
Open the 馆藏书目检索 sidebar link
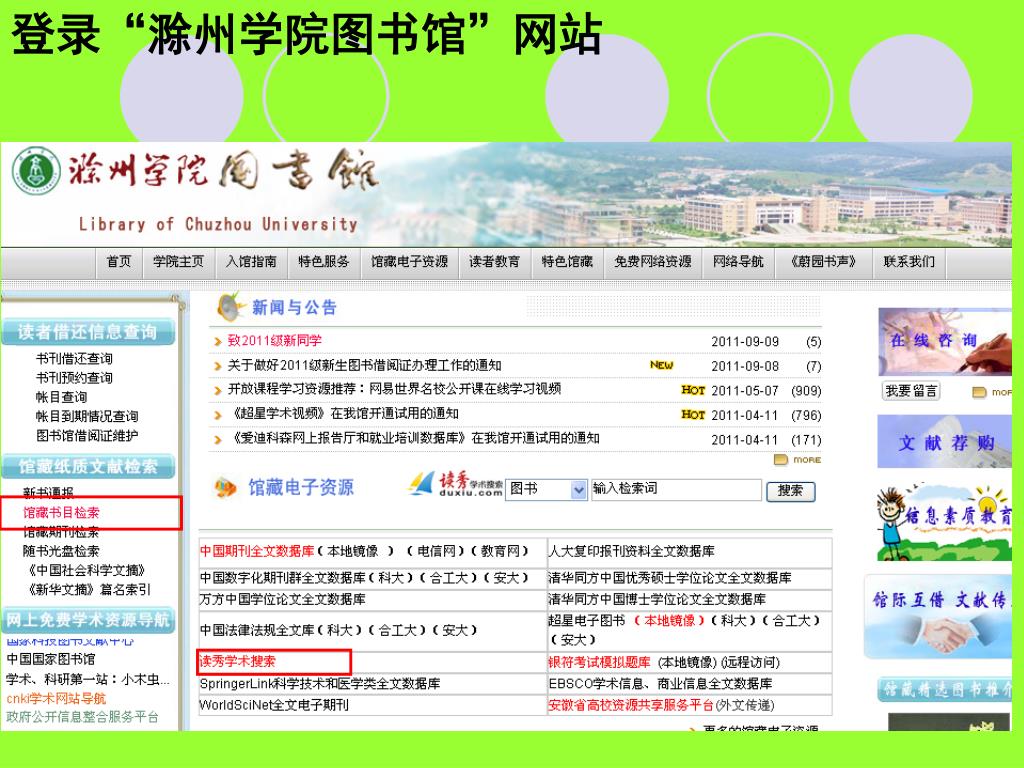coord(62,513)
